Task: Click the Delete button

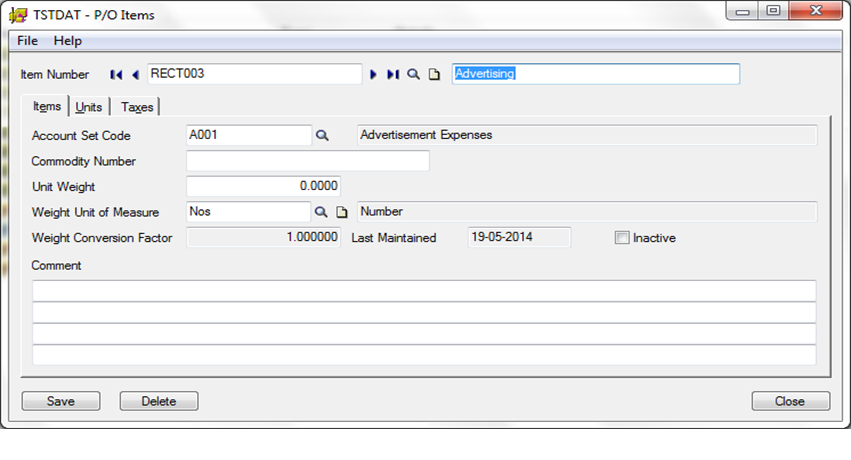Action: pyautogui.click(x=159, y=401)
